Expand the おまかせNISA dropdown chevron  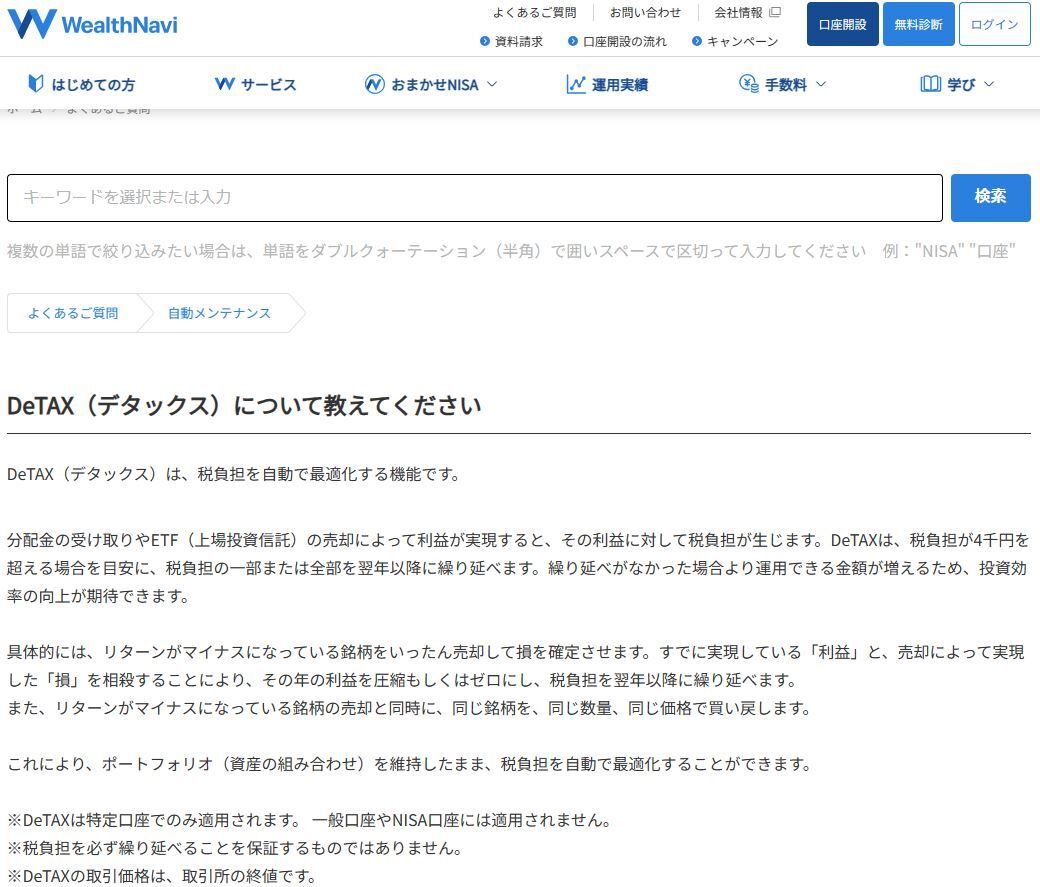click(x=492, y=84)
